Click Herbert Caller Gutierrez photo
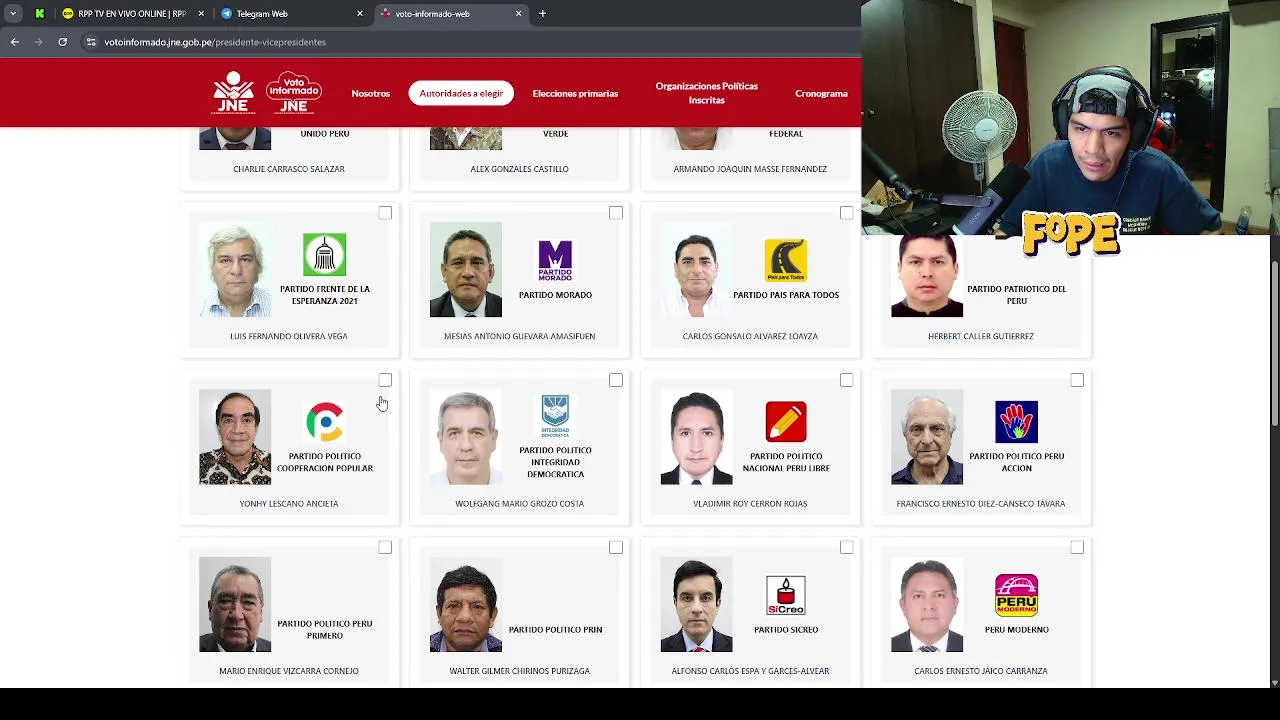The height and width of the screenshot is (720, 1280). pos(927,276)
